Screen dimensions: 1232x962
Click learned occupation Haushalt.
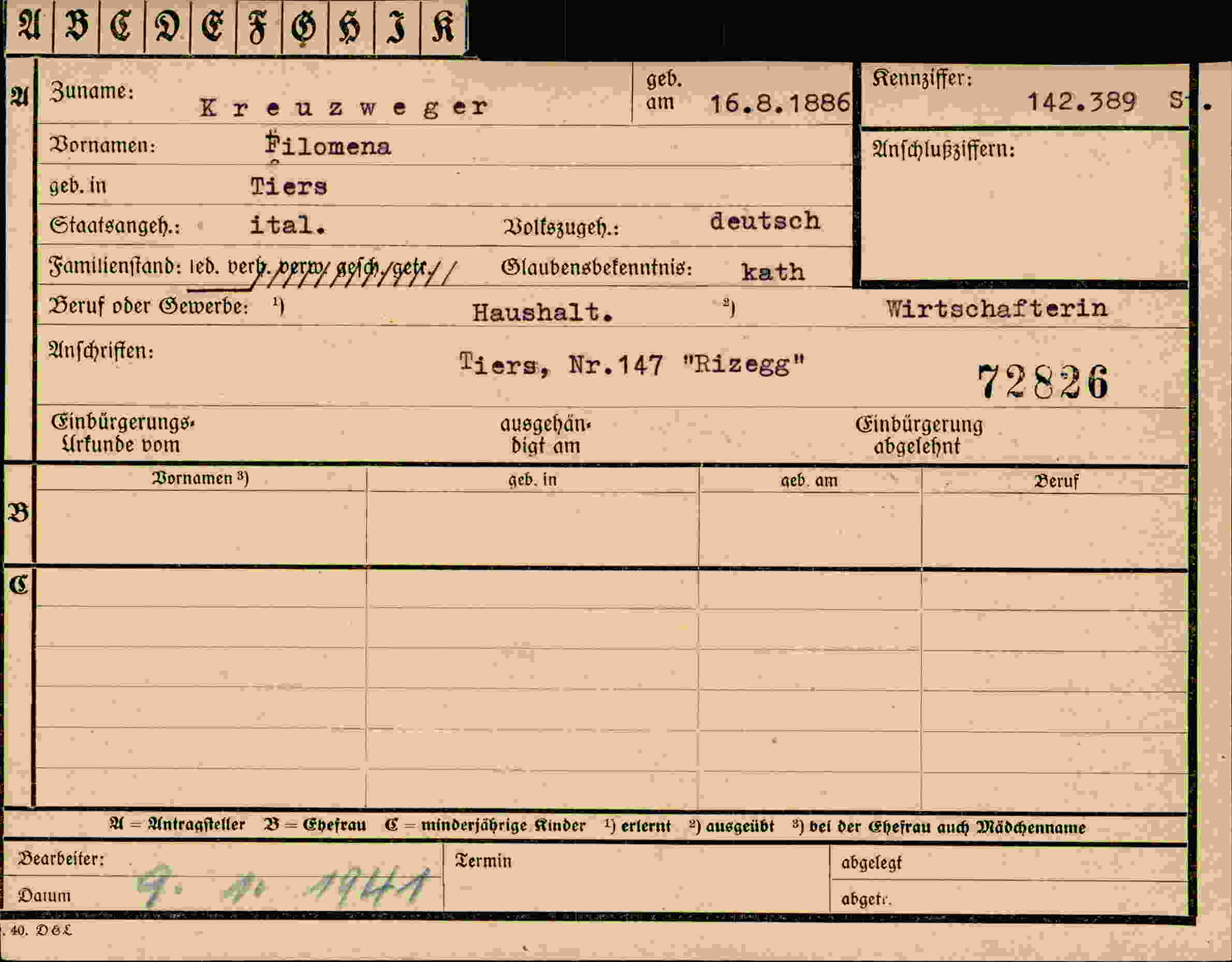pyautogui.click(x=542, y=312)
